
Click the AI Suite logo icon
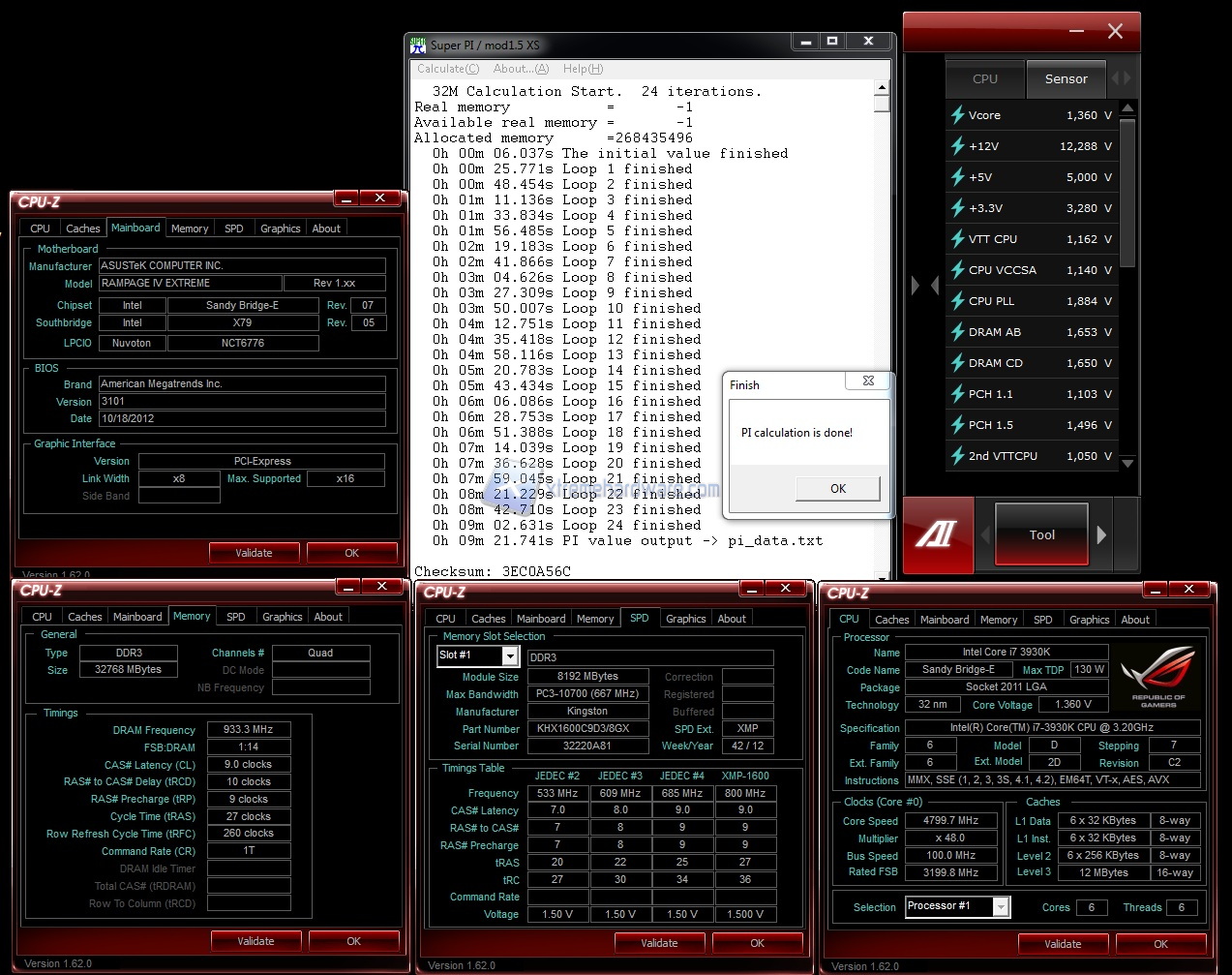click(936, 534)
